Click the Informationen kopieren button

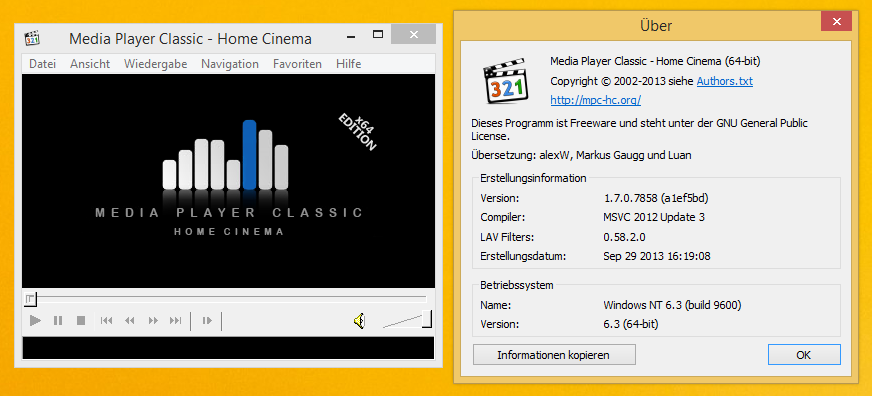tap(554, 355)
